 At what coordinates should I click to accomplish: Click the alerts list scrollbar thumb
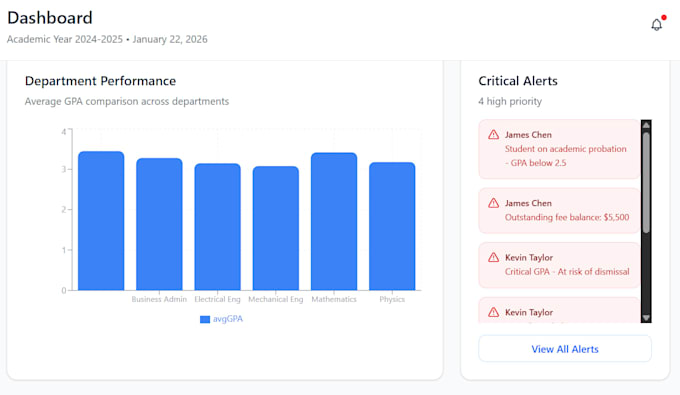pyautogui.click(x=646, y=183)
